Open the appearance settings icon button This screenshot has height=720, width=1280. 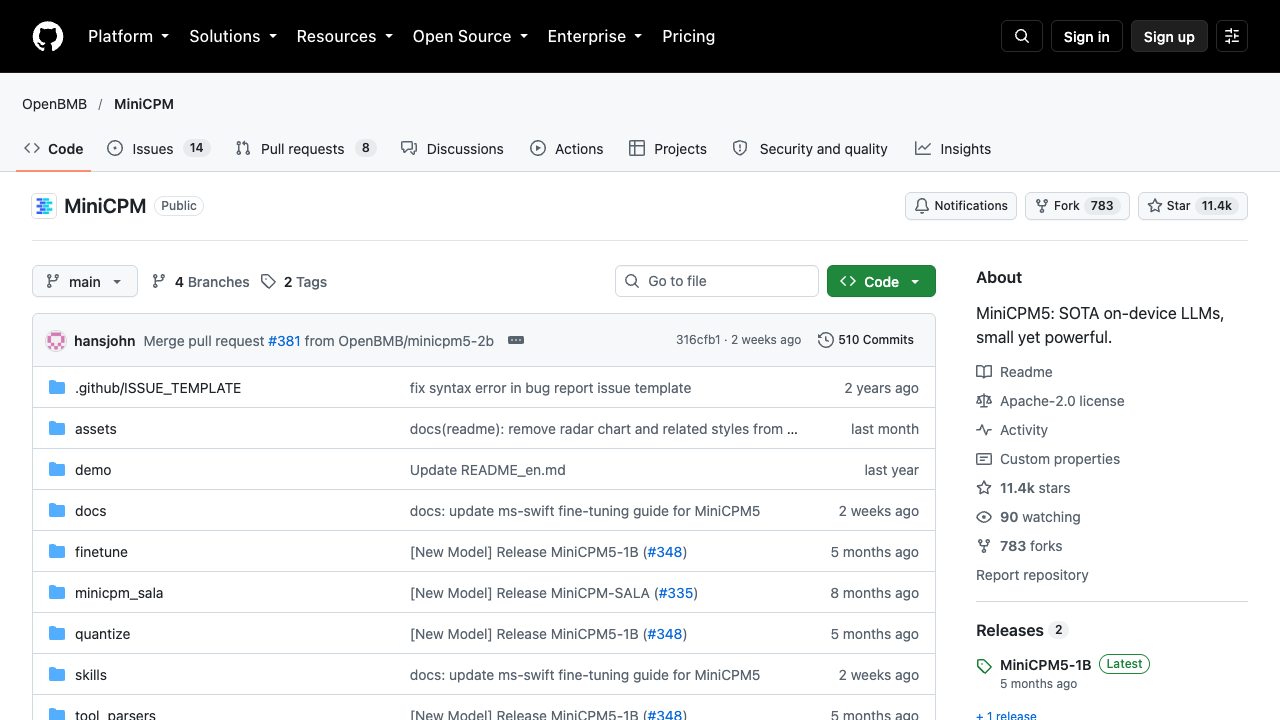[1232, 36]
